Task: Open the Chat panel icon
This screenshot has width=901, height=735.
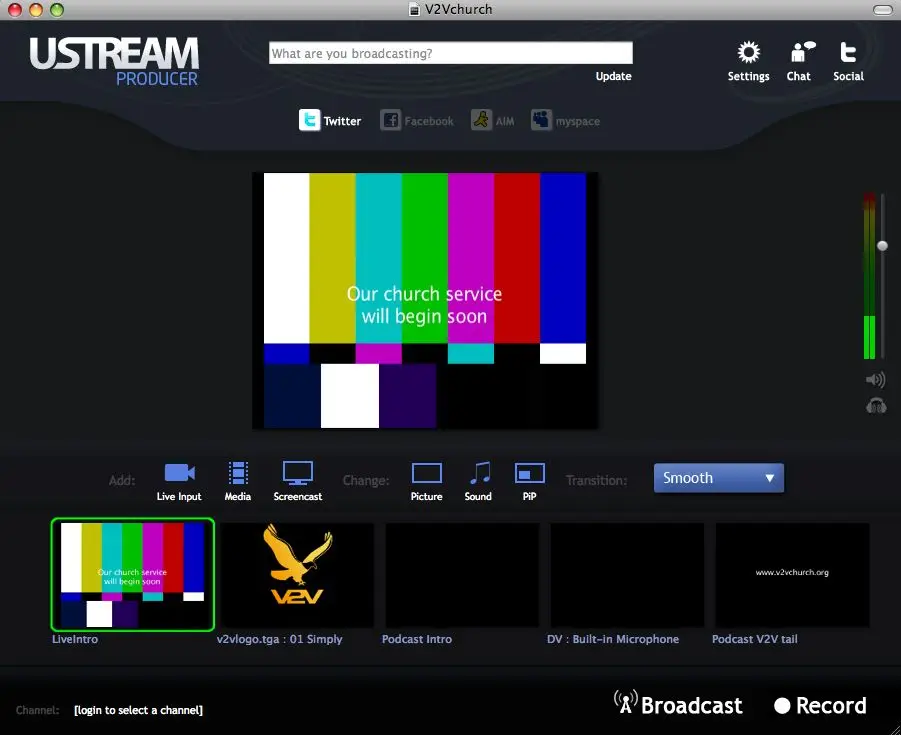Action: point(802,52)
